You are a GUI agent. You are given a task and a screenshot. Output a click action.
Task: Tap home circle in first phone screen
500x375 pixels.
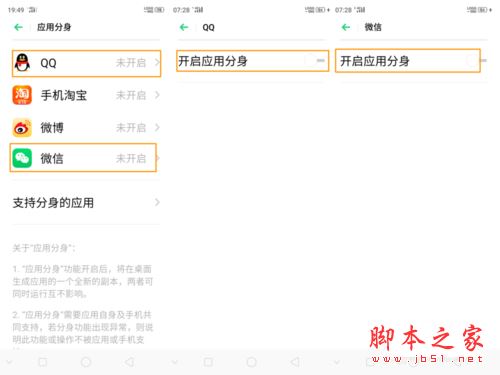click(x=86, y=362)
